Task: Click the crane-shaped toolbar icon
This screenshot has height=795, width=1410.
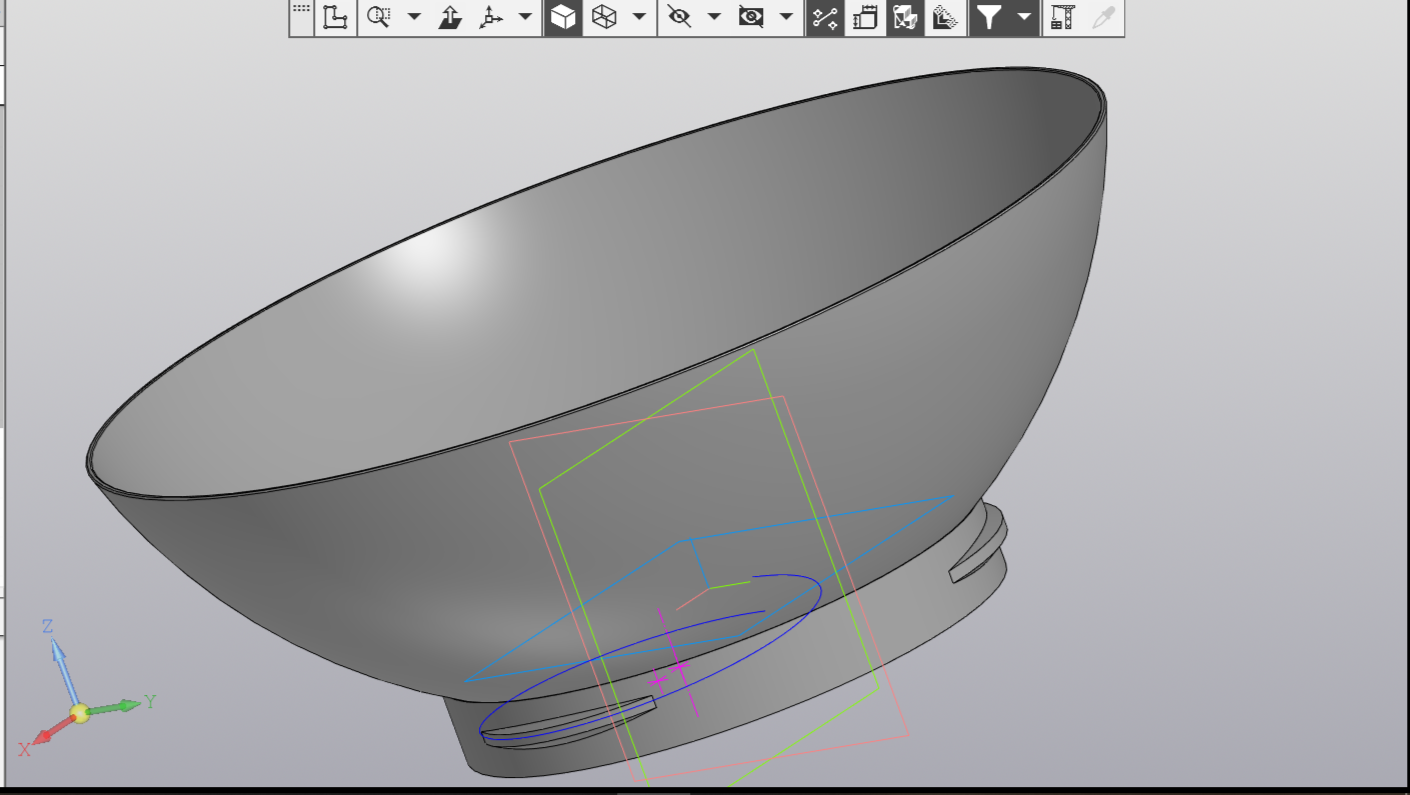Action: tap(1062, 17)
